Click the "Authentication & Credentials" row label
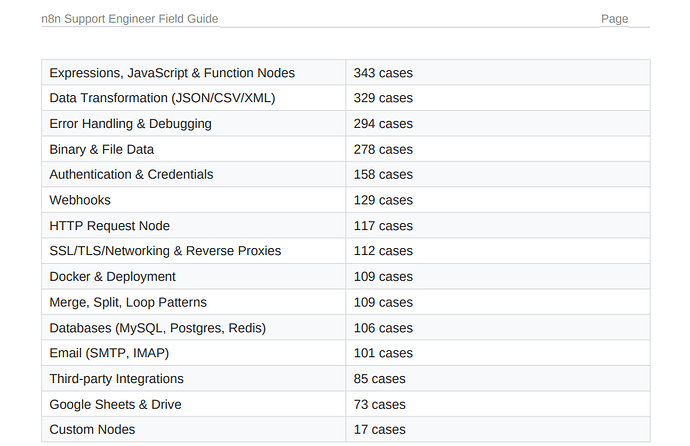 point(131,174)
